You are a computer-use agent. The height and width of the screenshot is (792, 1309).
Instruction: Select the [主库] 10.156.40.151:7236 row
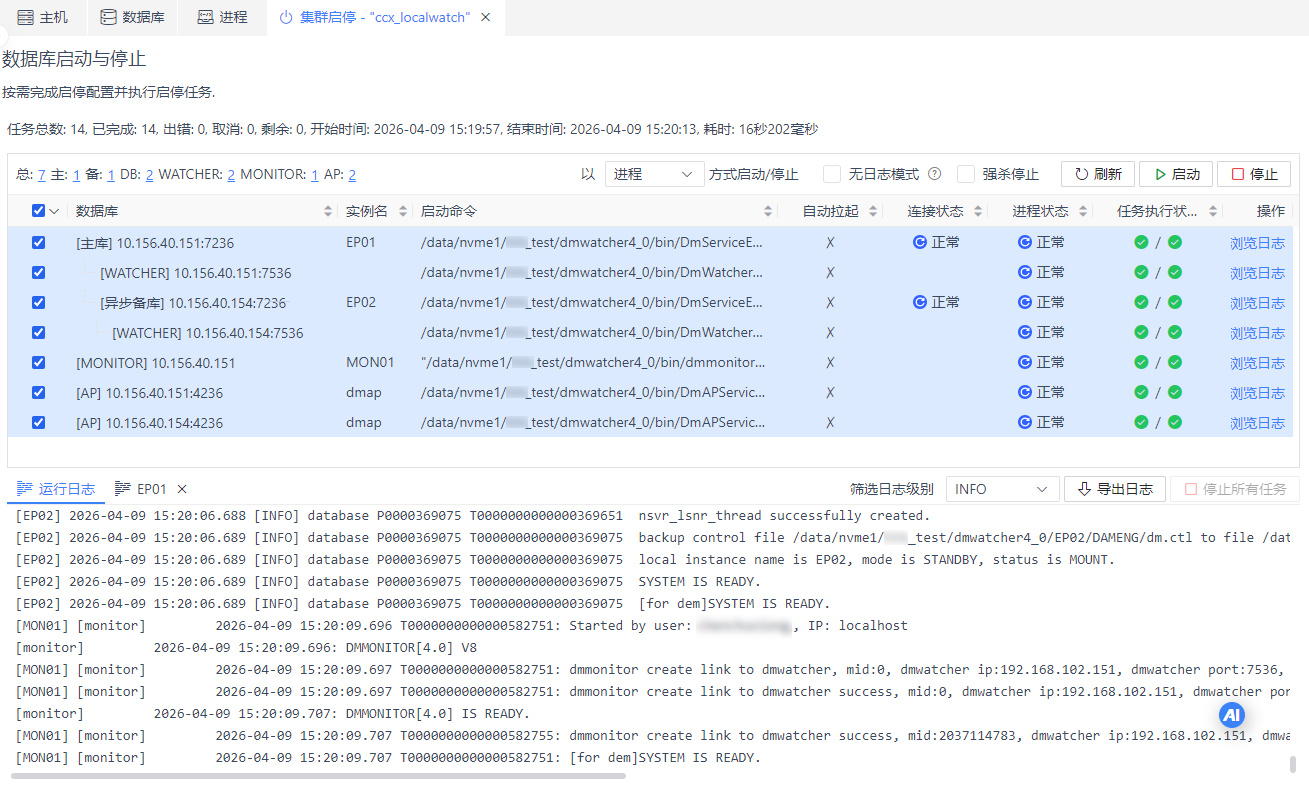(x=650, y=242)
